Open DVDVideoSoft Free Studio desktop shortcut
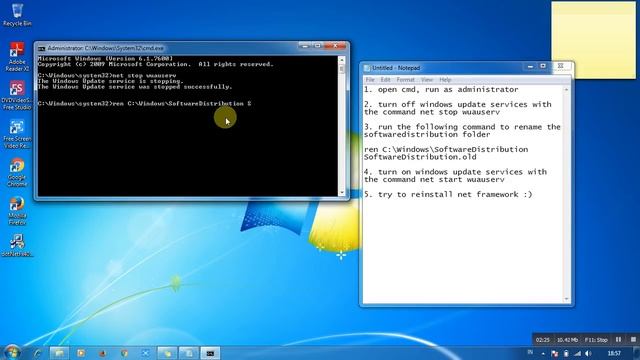 [x=17, y=95]
